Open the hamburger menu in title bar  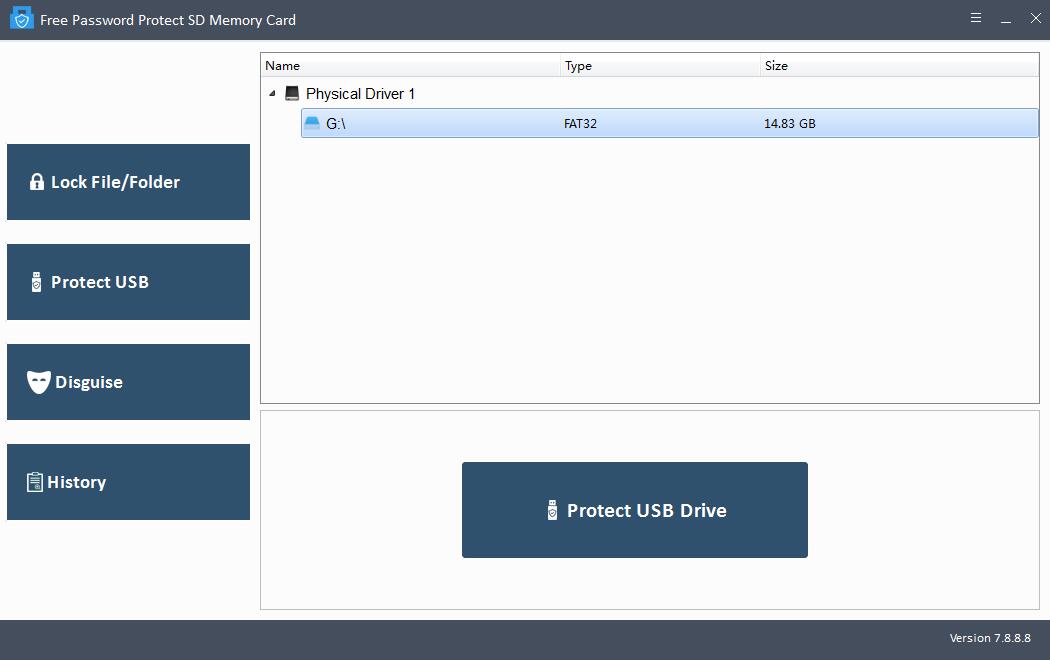pos(976,18)
